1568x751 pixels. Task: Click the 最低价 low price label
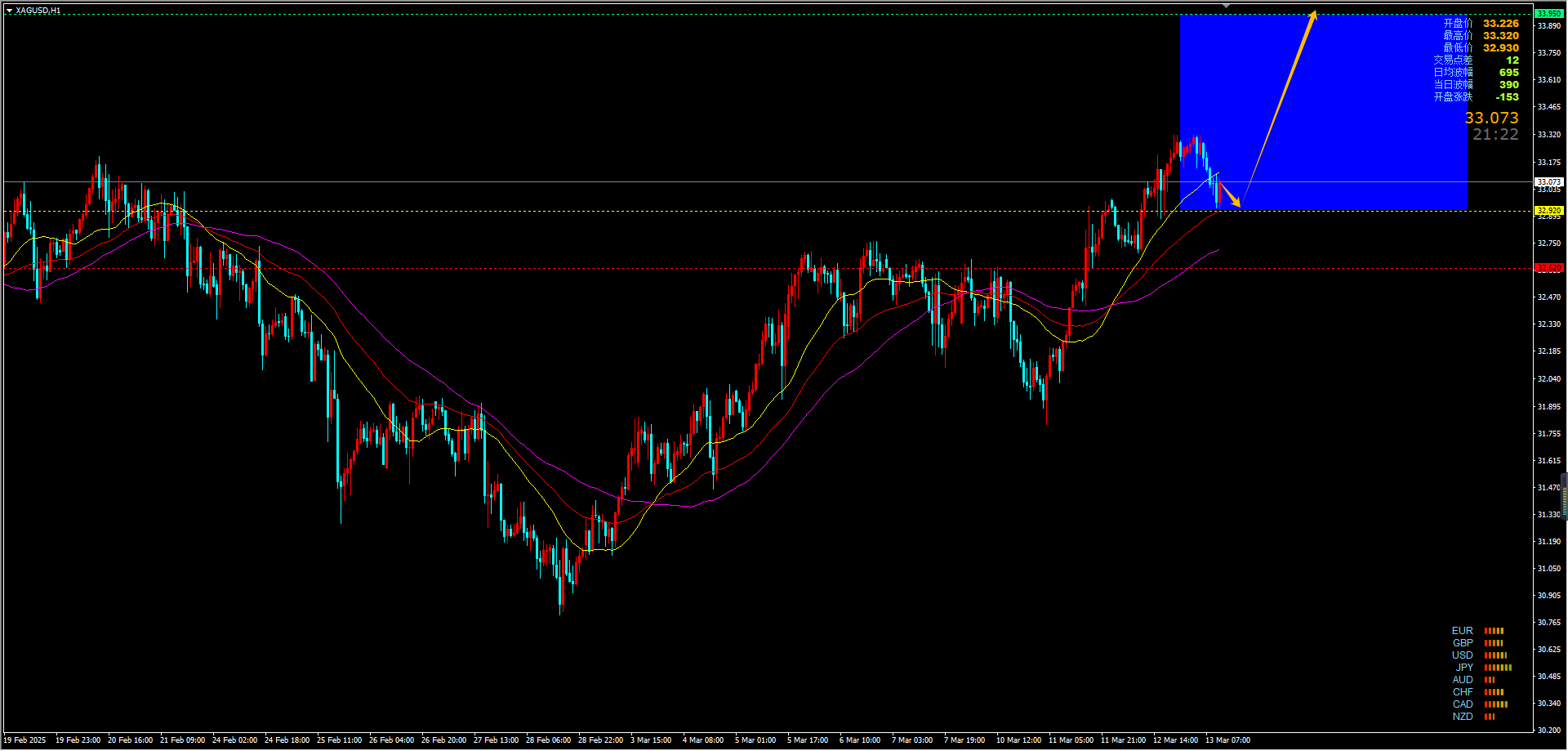click(x=1458, y=48)
